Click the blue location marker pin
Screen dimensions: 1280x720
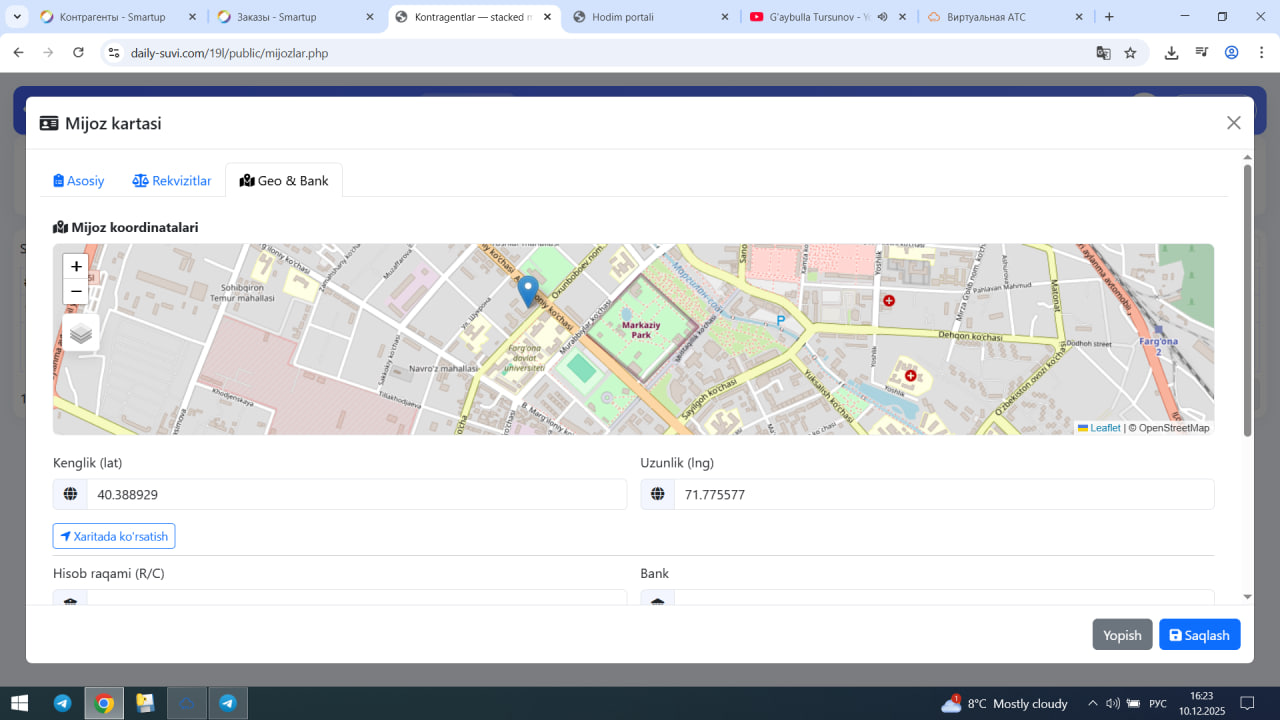click(x=528, y=290)
